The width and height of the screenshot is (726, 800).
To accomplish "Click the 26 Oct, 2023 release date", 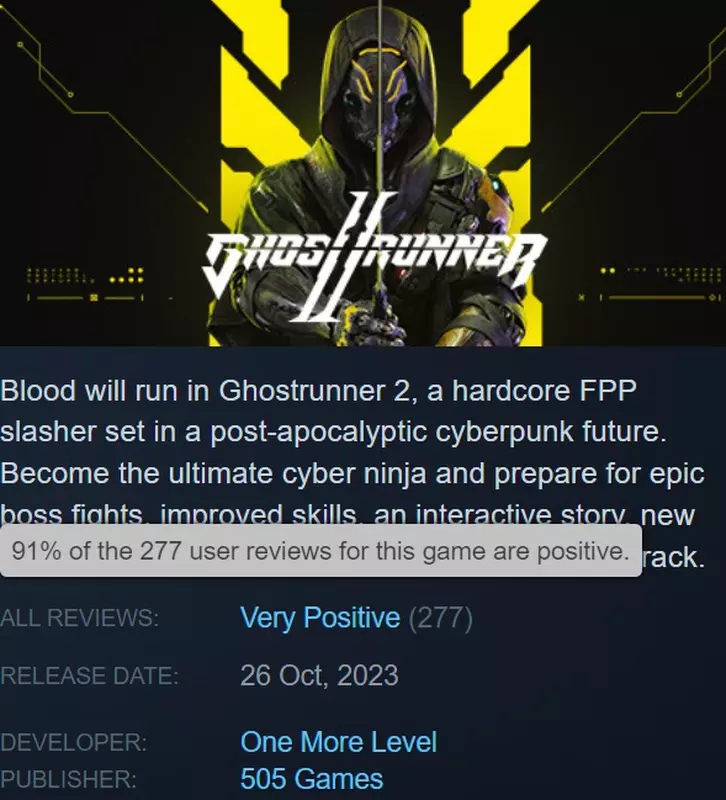I will (x=319, y=676).
